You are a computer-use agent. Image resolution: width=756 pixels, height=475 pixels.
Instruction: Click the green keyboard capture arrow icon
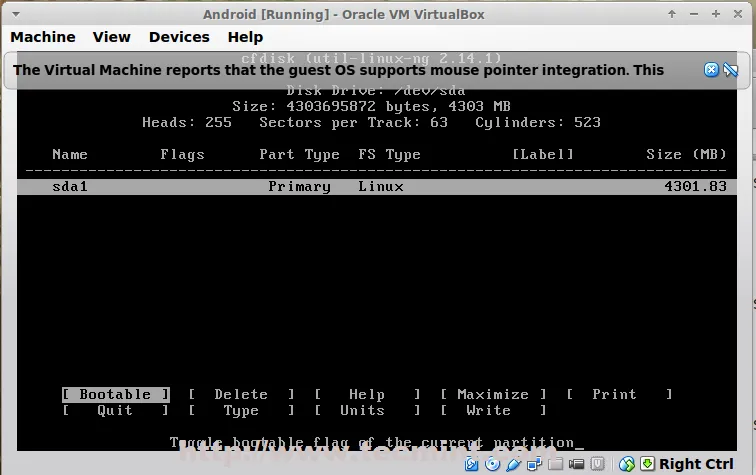pyautogui.click(x=647, y=464)
